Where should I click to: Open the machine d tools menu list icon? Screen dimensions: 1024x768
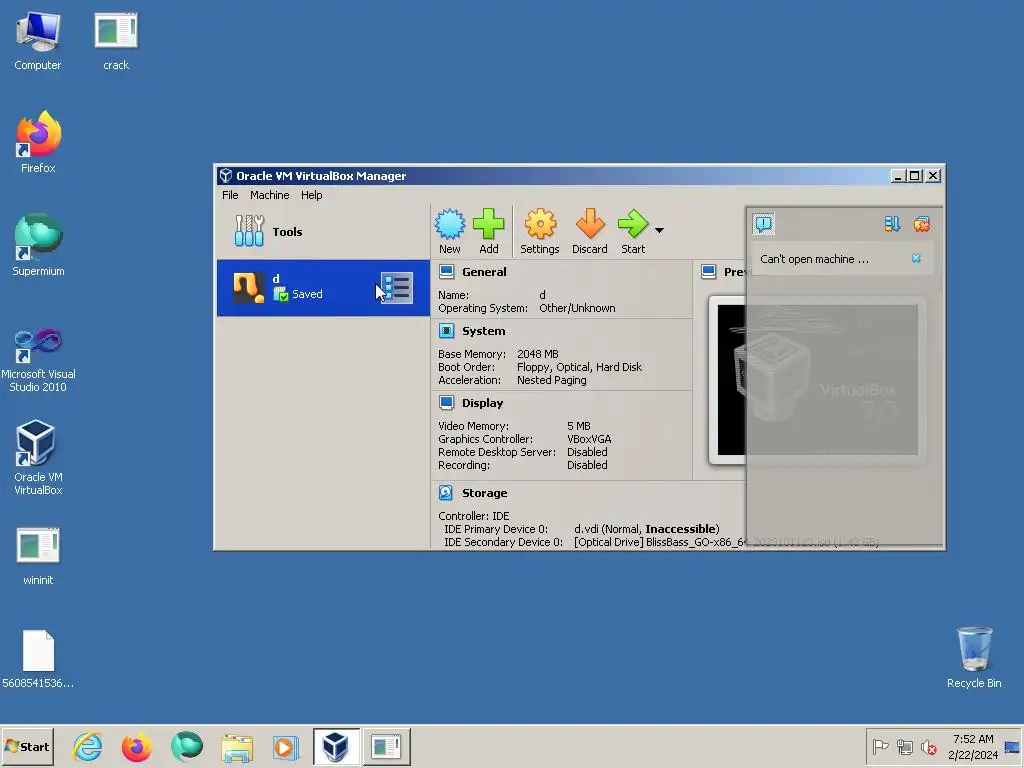pyautogui.click(x=396, y=288)
